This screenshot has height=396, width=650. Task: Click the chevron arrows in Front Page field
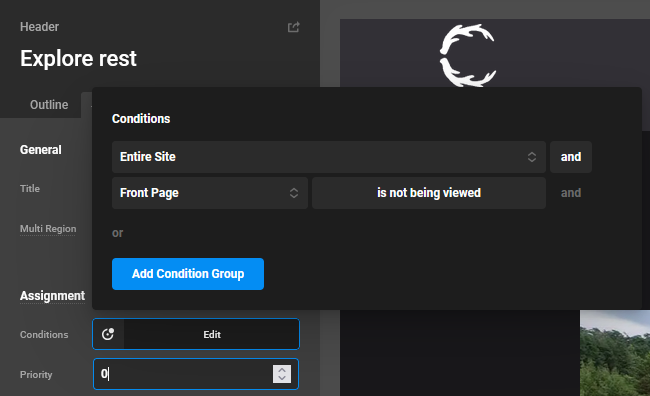[293, 193]
